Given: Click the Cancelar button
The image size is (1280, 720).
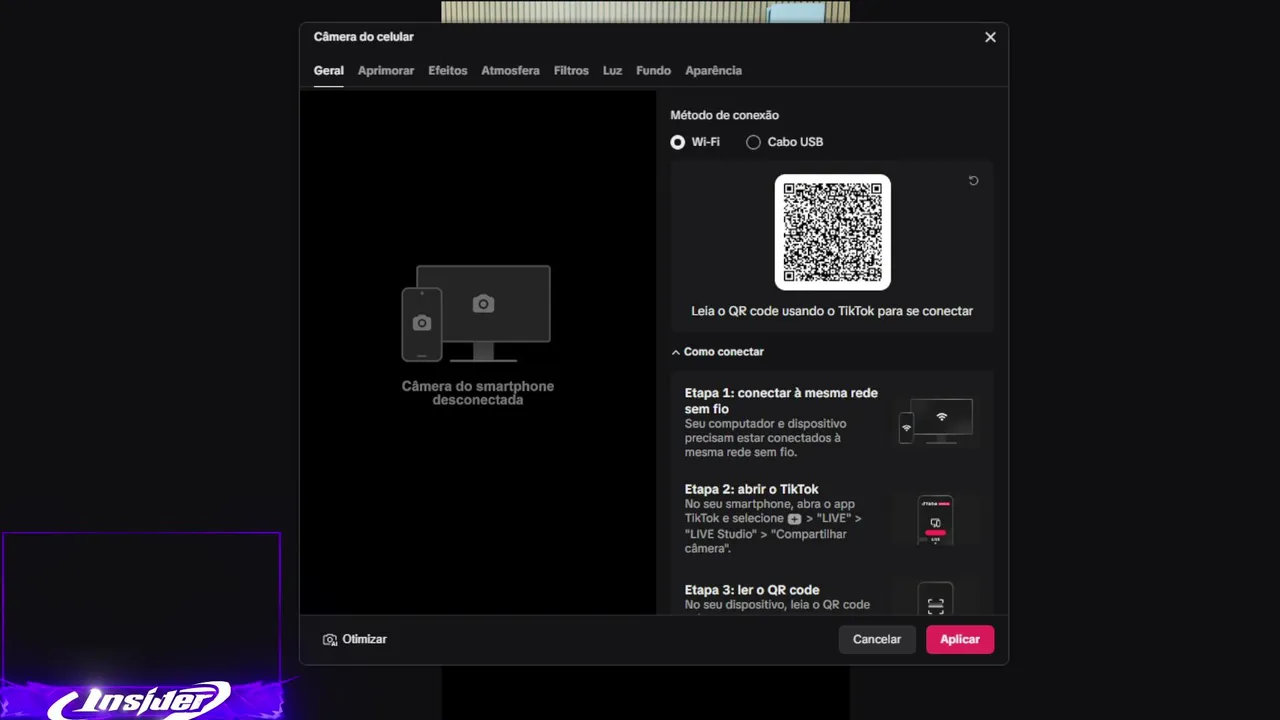Looking at the screenshot, I should point(877,640).
